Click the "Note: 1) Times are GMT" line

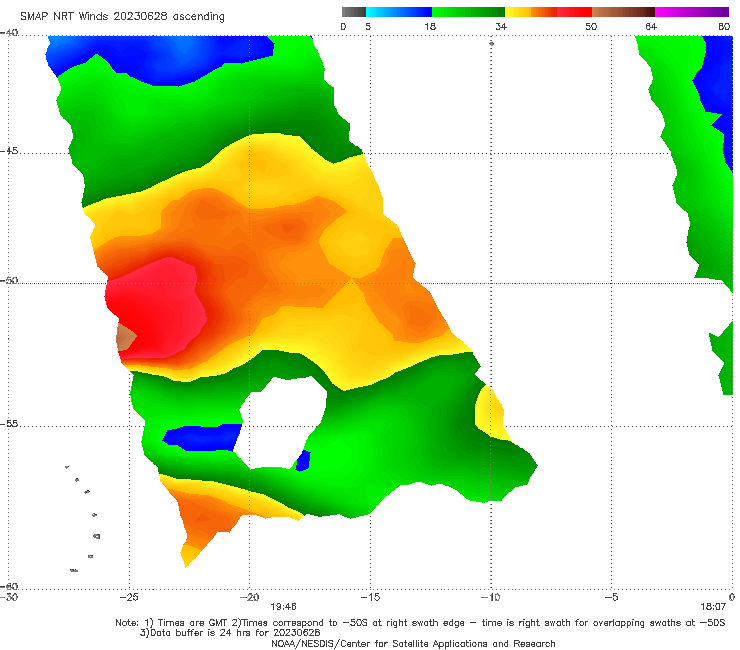coord(420,623)
